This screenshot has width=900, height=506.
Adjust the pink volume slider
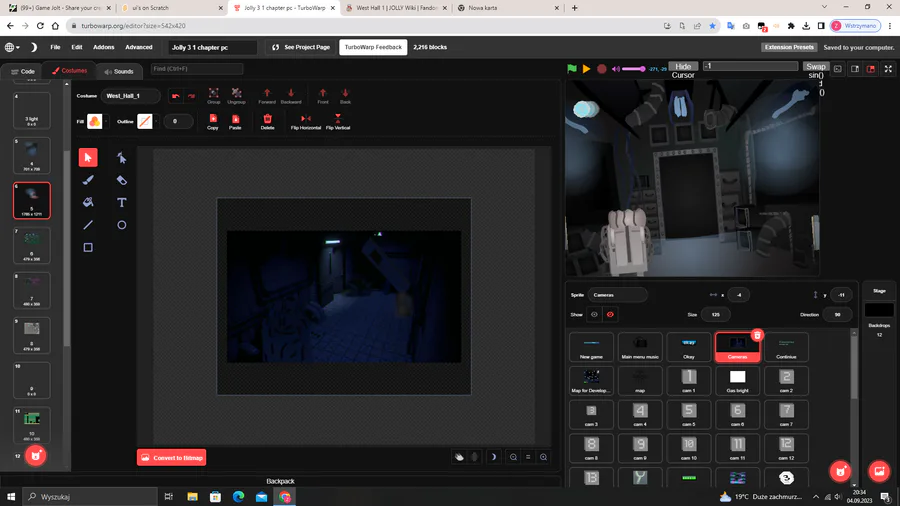634,69
